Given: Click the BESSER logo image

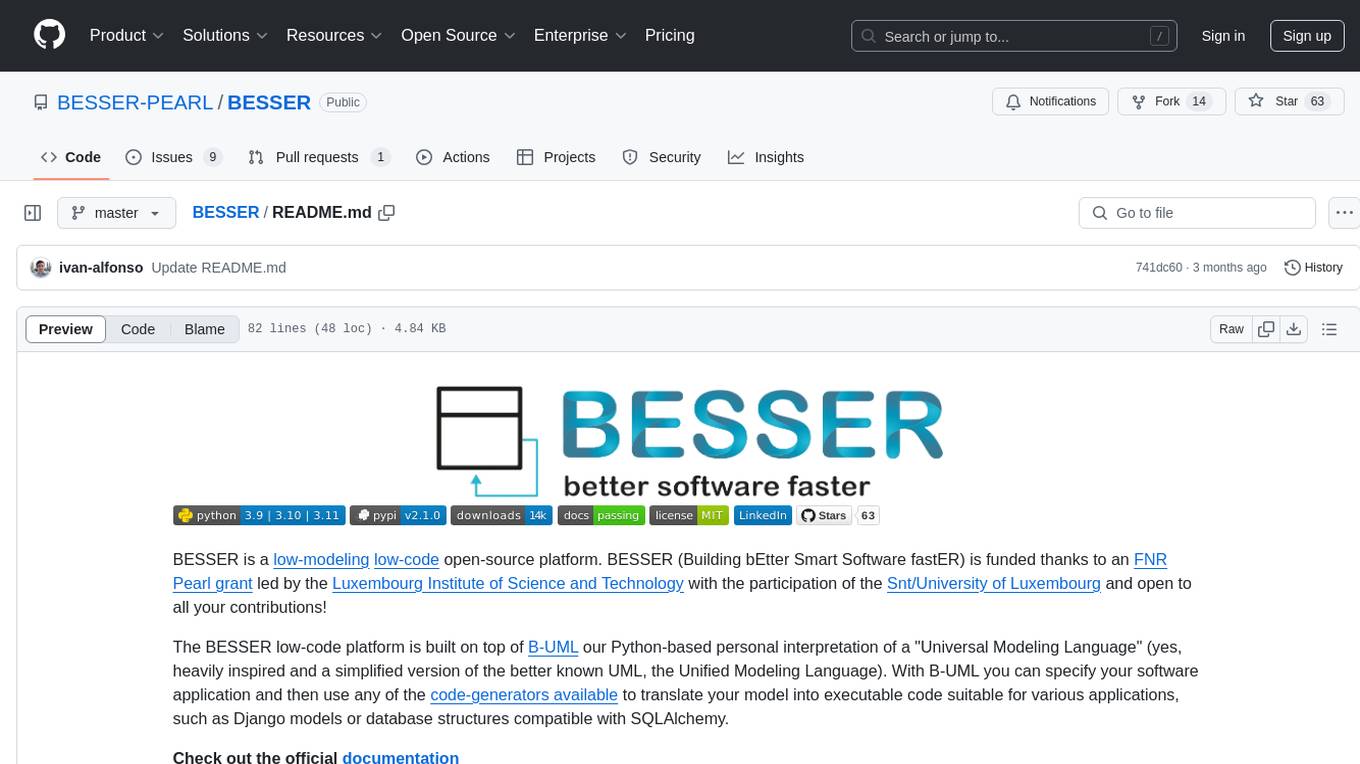Looking at the screenshot, I should click(688, 441).
